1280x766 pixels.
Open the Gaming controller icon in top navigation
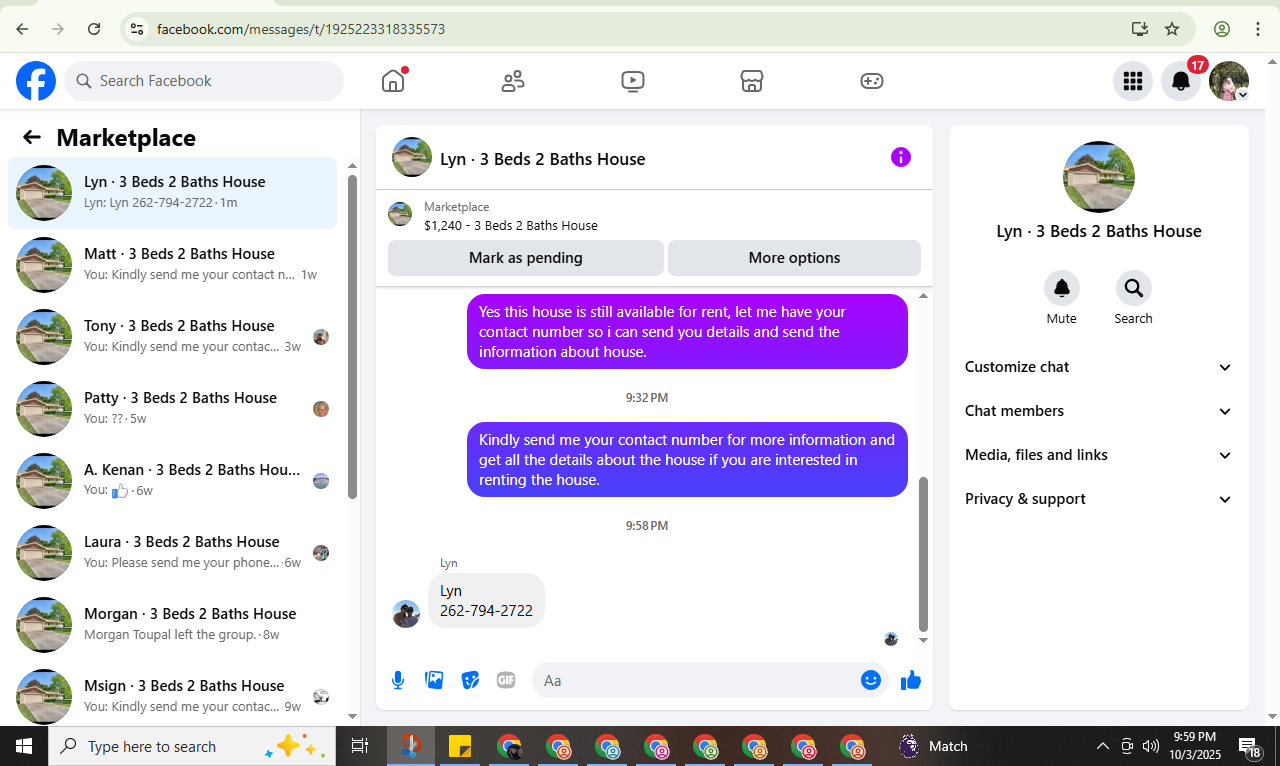(872, 81)
